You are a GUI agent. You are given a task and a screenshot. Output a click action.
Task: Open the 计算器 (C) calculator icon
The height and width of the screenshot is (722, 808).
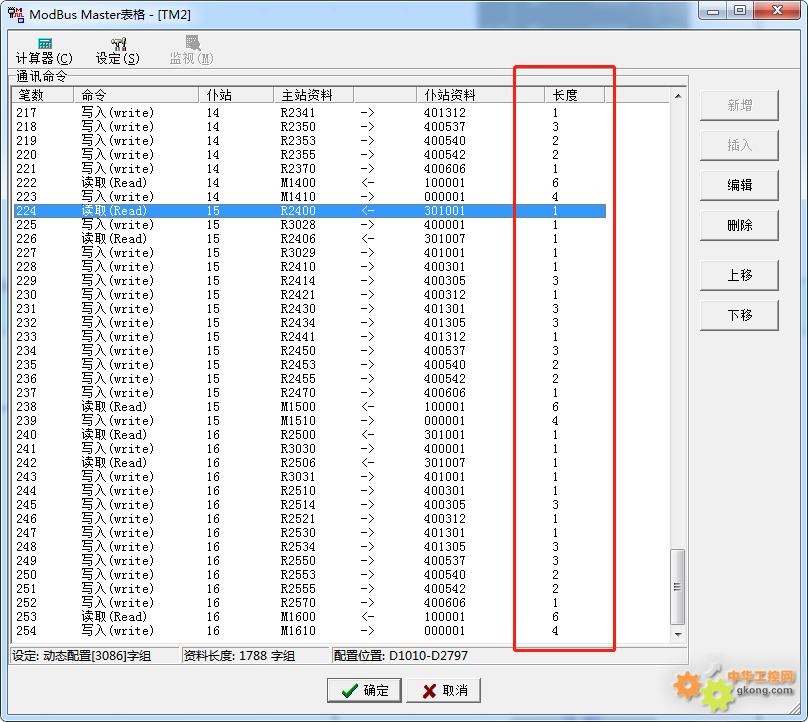click(x=44, y=51)
